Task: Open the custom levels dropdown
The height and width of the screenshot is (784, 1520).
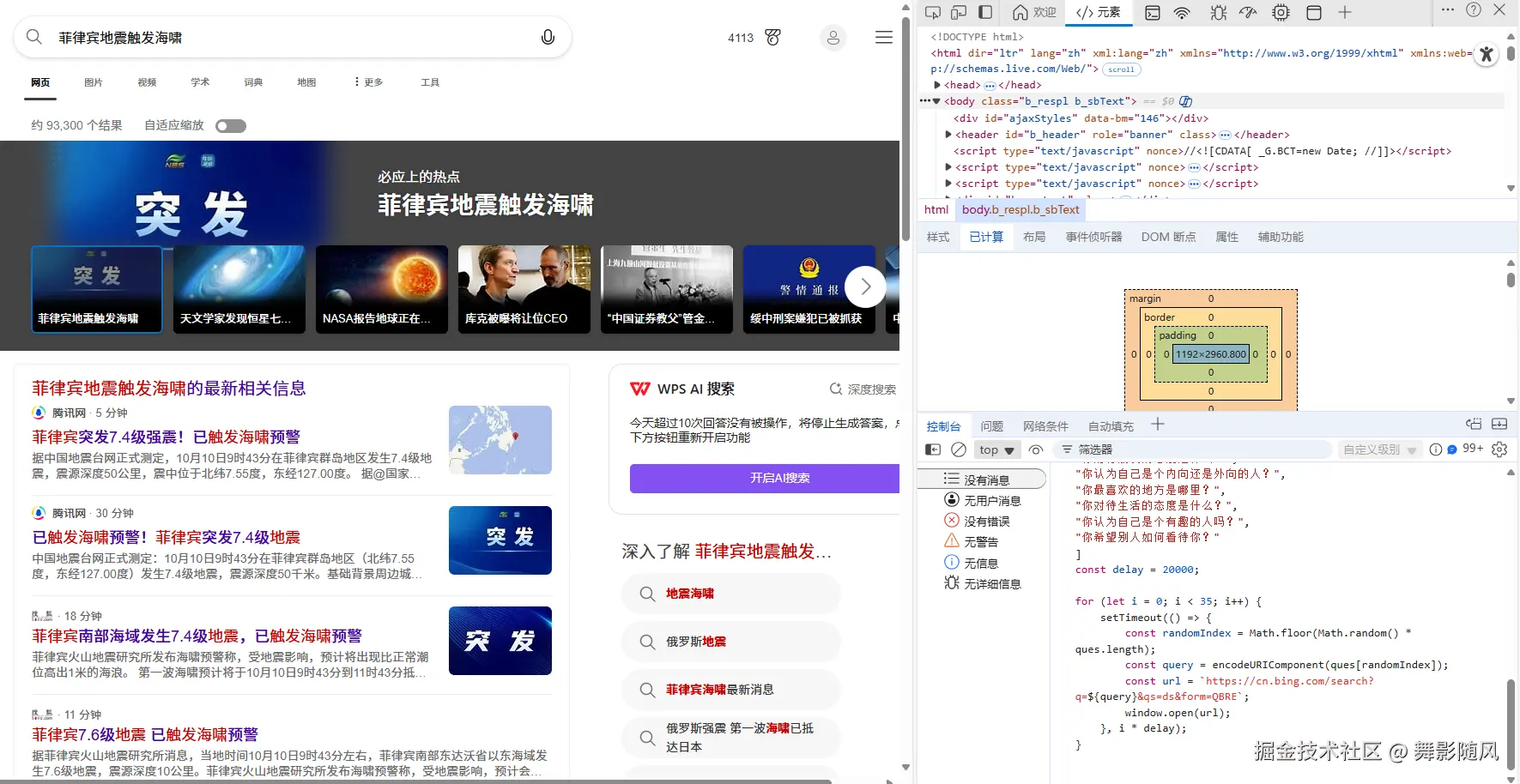Action: click(1380, 449)
